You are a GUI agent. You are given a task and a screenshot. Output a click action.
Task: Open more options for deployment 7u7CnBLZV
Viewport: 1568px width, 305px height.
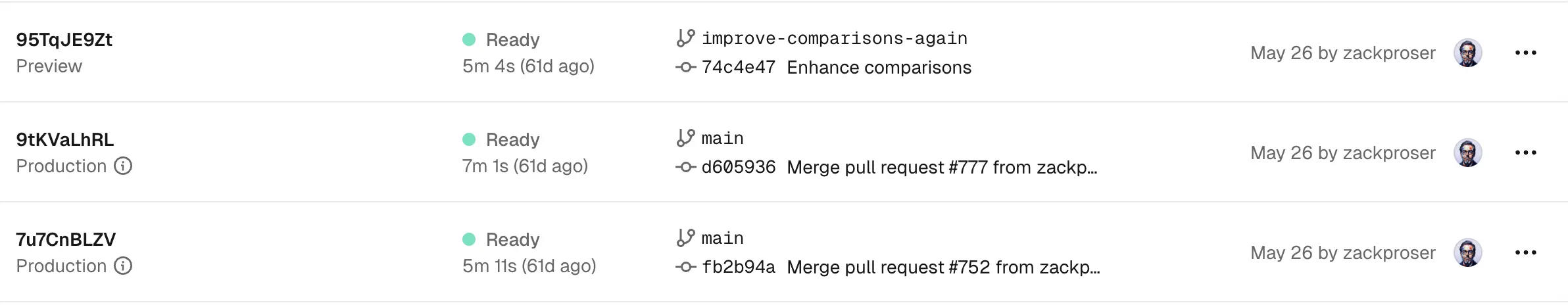[x=1525, y=252]
